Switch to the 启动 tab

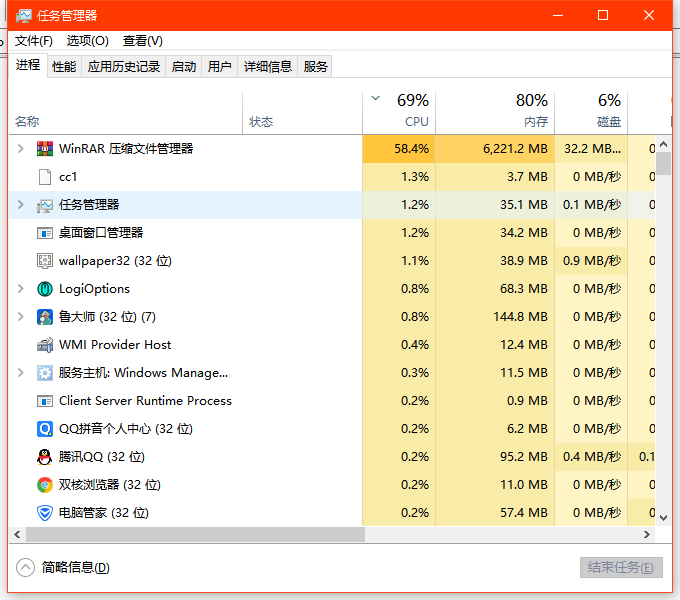184,67
